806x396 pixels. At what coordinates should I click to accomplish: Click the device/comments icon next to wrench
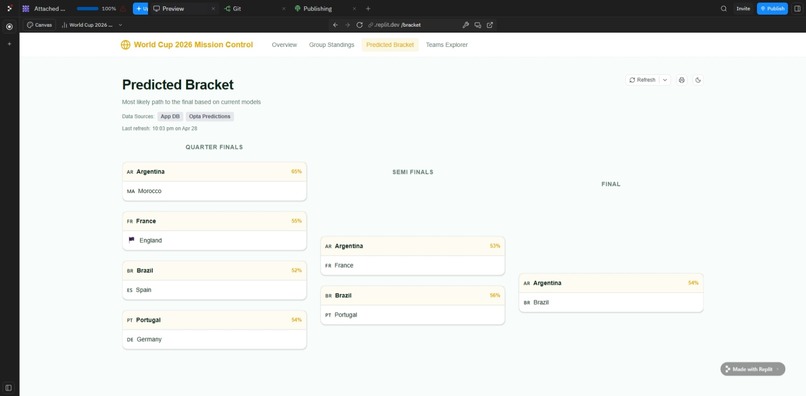tap(478, 25)
